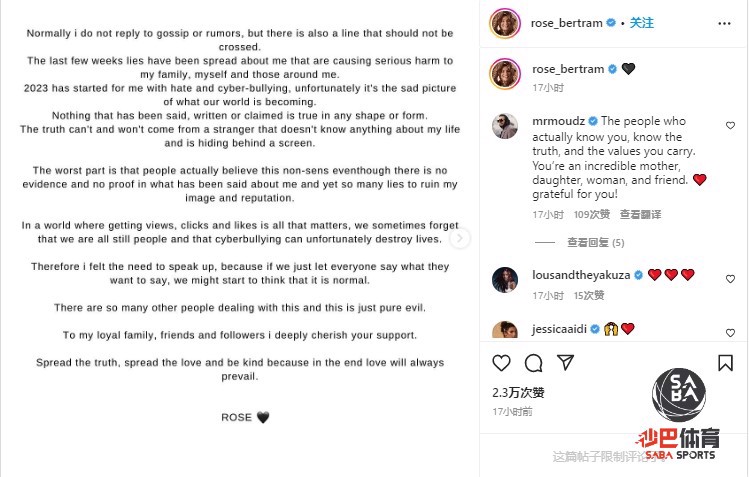Viewport: 749px width, 477px height.
Task: Open mrmoudz's profile avatar
Action: [x=505, y=126]
